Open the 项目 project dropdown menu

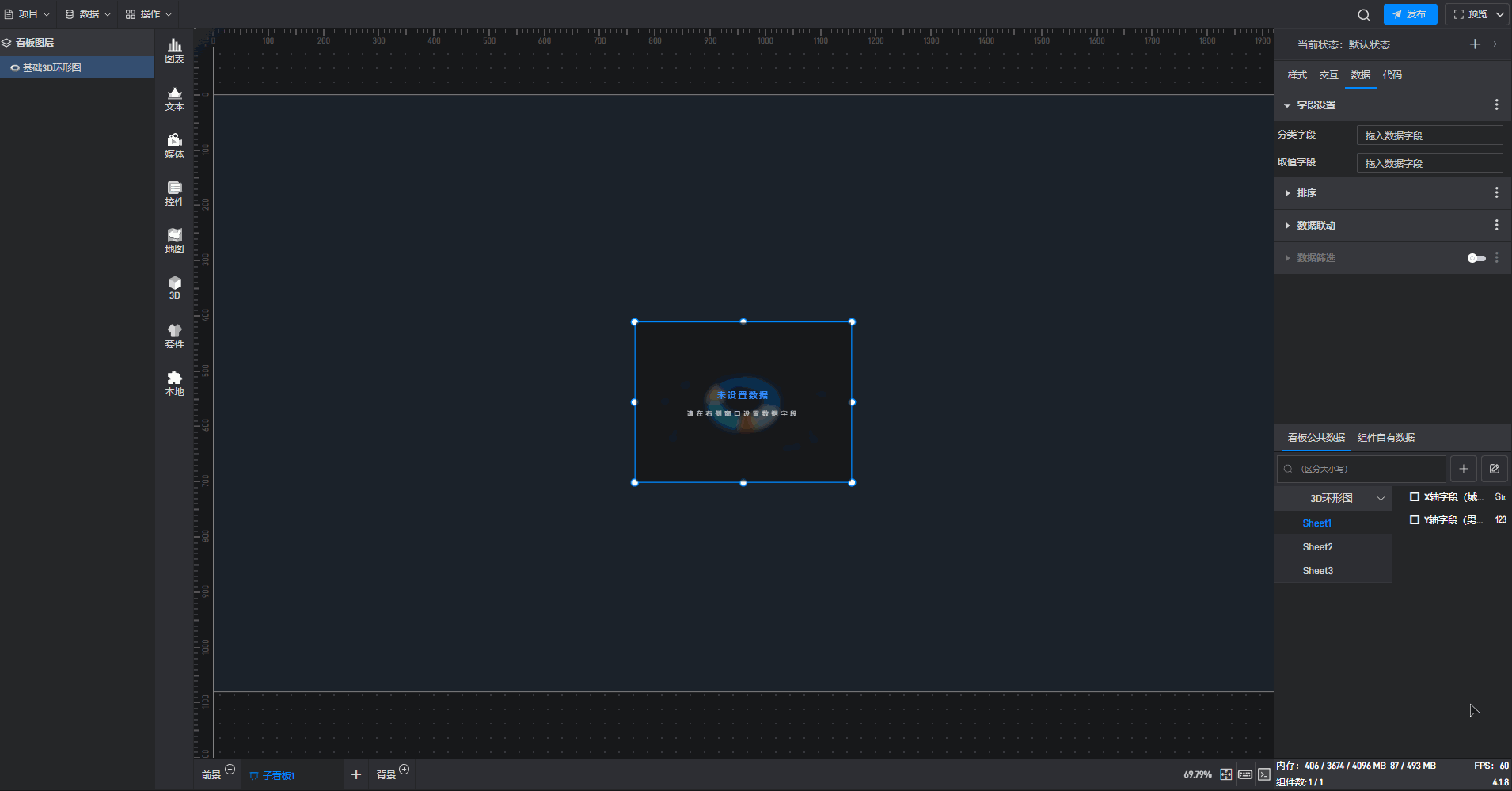point(28,14)
